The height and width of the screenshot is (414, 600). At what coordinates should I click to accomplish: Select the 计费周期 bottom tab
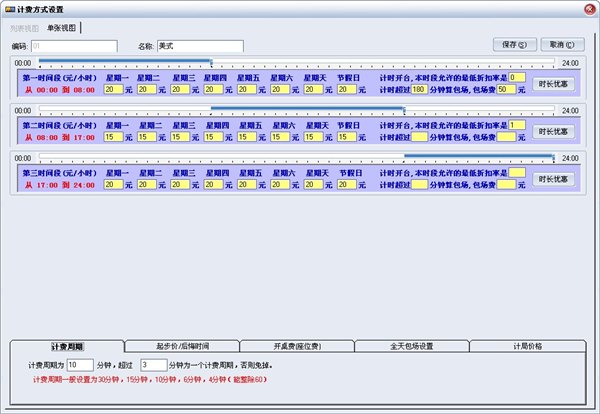[x=67, y=347]
